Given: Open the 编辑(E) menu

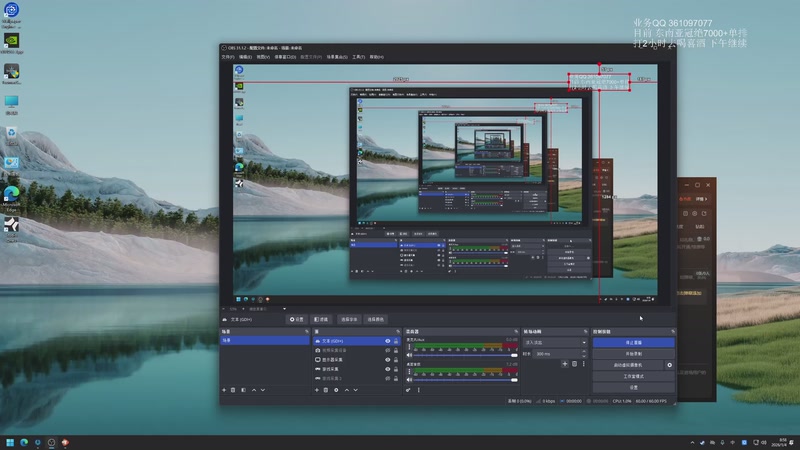Looking at the screenshot, I should tap(245, 57).
